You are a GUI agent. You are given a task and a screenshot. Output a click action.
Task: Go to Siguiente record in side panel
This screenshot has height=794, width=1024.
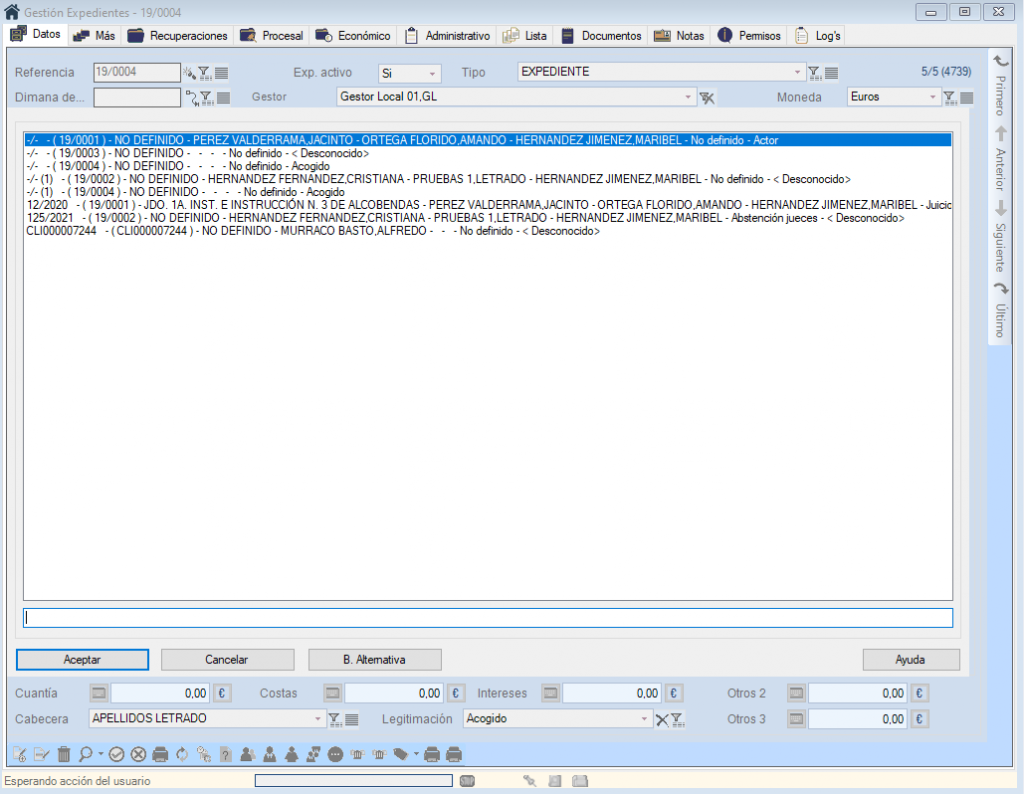pos(999,236)
